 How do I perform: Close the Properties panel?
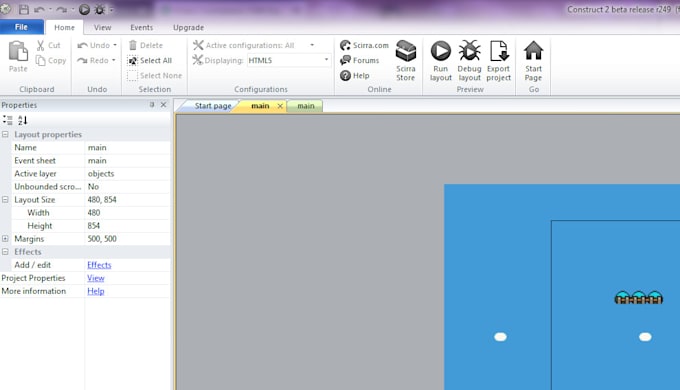click(163, 105)
